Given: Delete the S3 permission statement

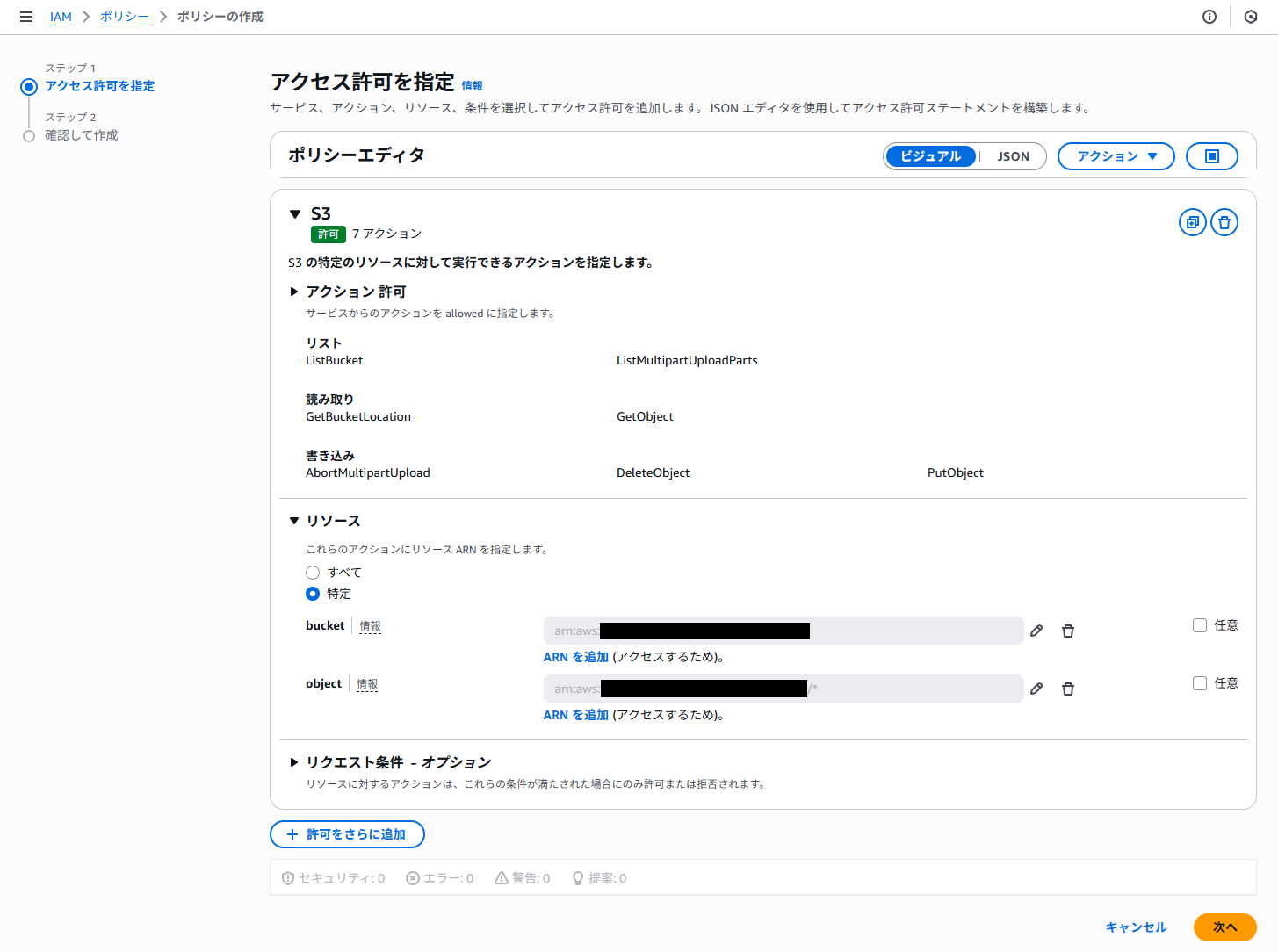Looking at the screenshot, I should click(1224, 222).
